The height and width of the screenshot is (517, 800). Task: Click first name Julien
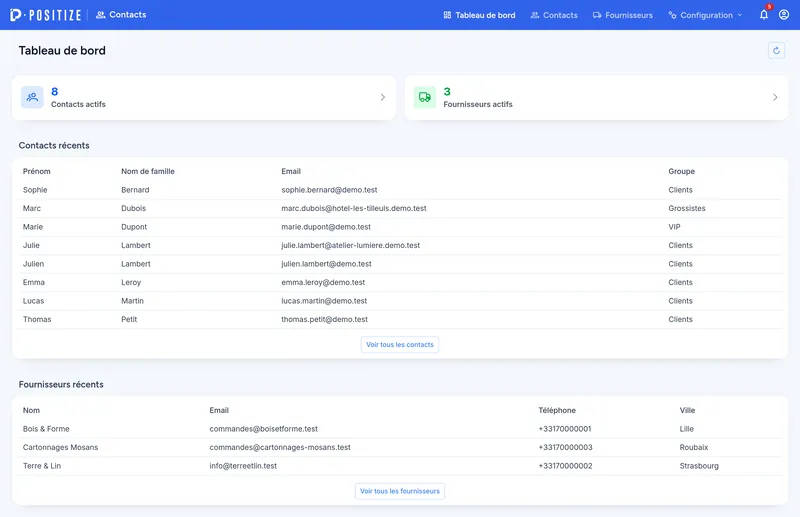33,264
